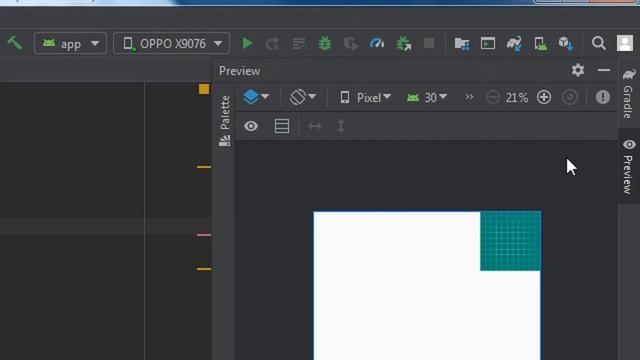Open the API version 30 dropdown

427,98
